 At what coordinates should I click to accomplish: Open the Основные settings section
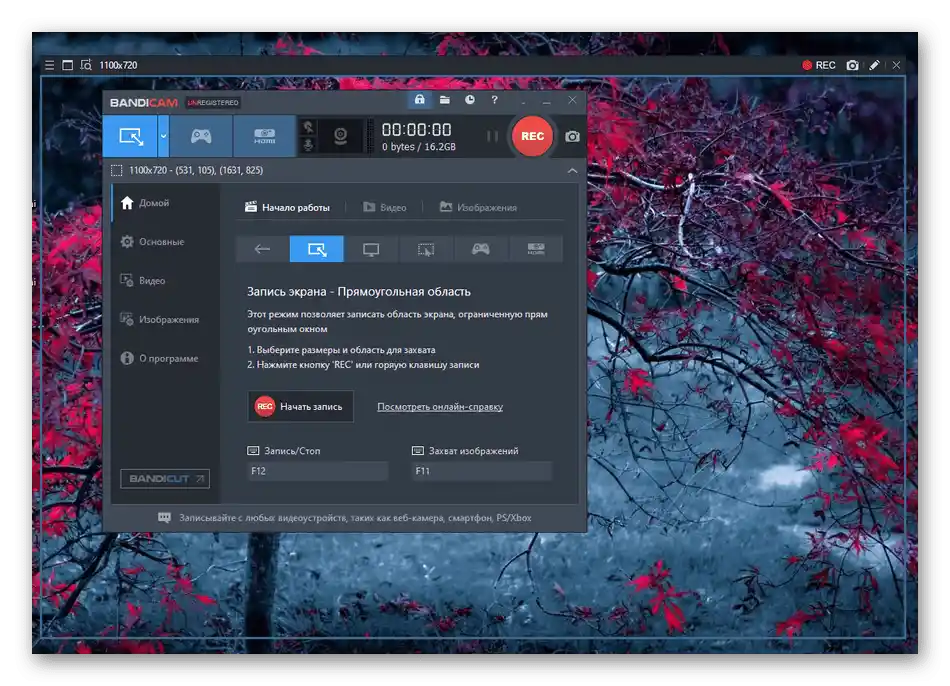pyautogui.click(x=165, y=242)
